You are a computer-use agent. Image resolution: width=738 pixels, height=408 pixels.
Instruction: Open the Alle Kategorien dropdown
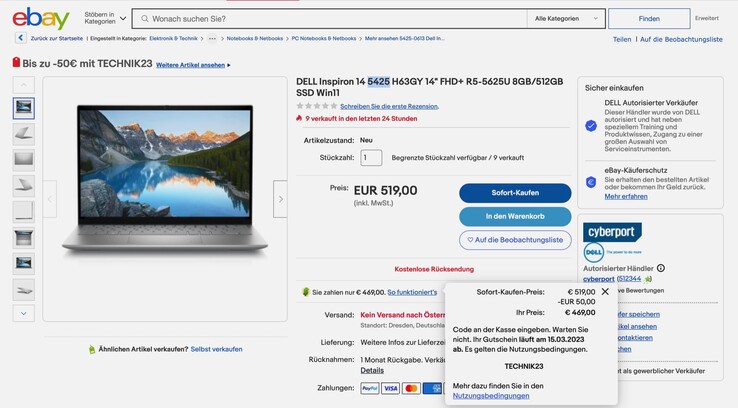(566, 19)
